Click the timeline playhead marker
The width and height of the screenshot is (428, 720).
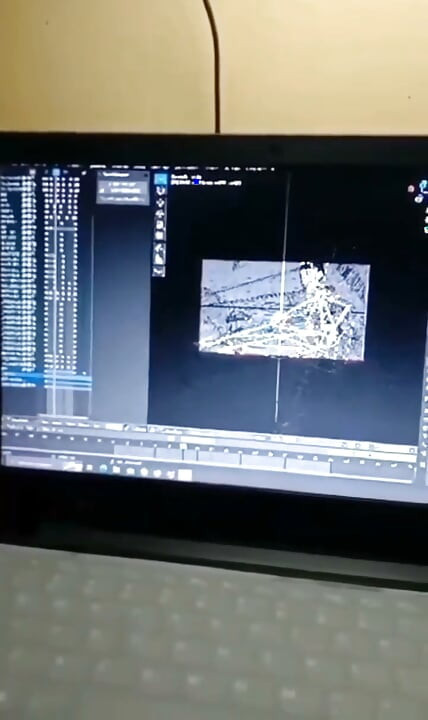[x=183, y=446]
